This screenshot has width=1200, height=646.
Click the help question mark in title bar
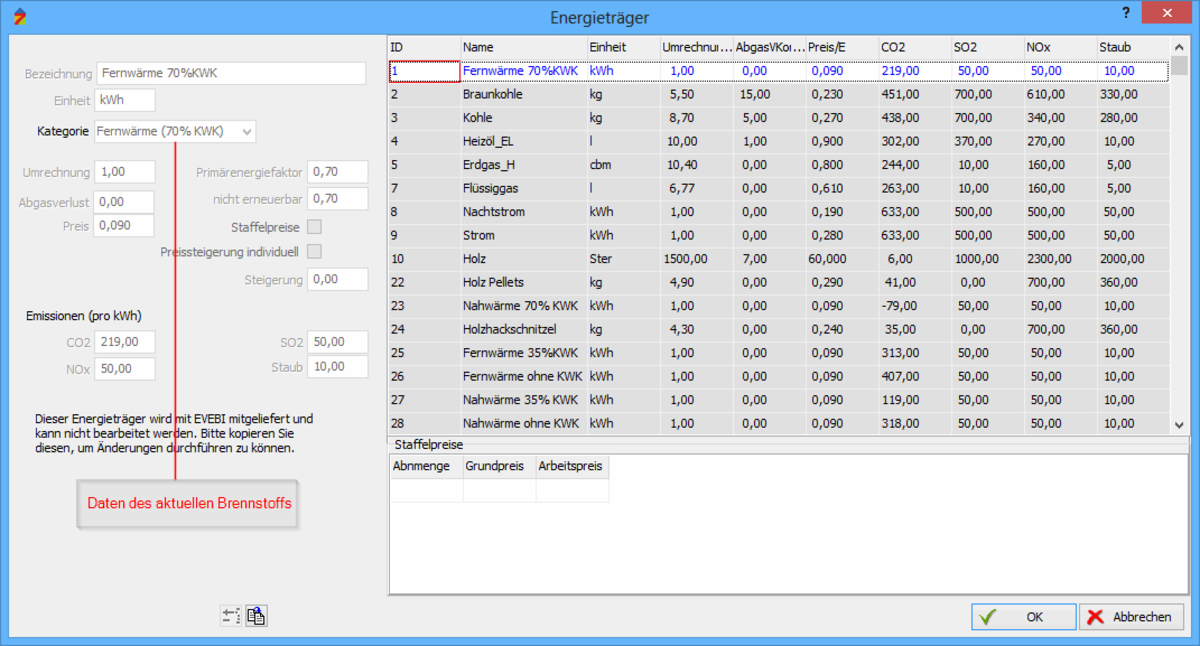[1126, 12]
